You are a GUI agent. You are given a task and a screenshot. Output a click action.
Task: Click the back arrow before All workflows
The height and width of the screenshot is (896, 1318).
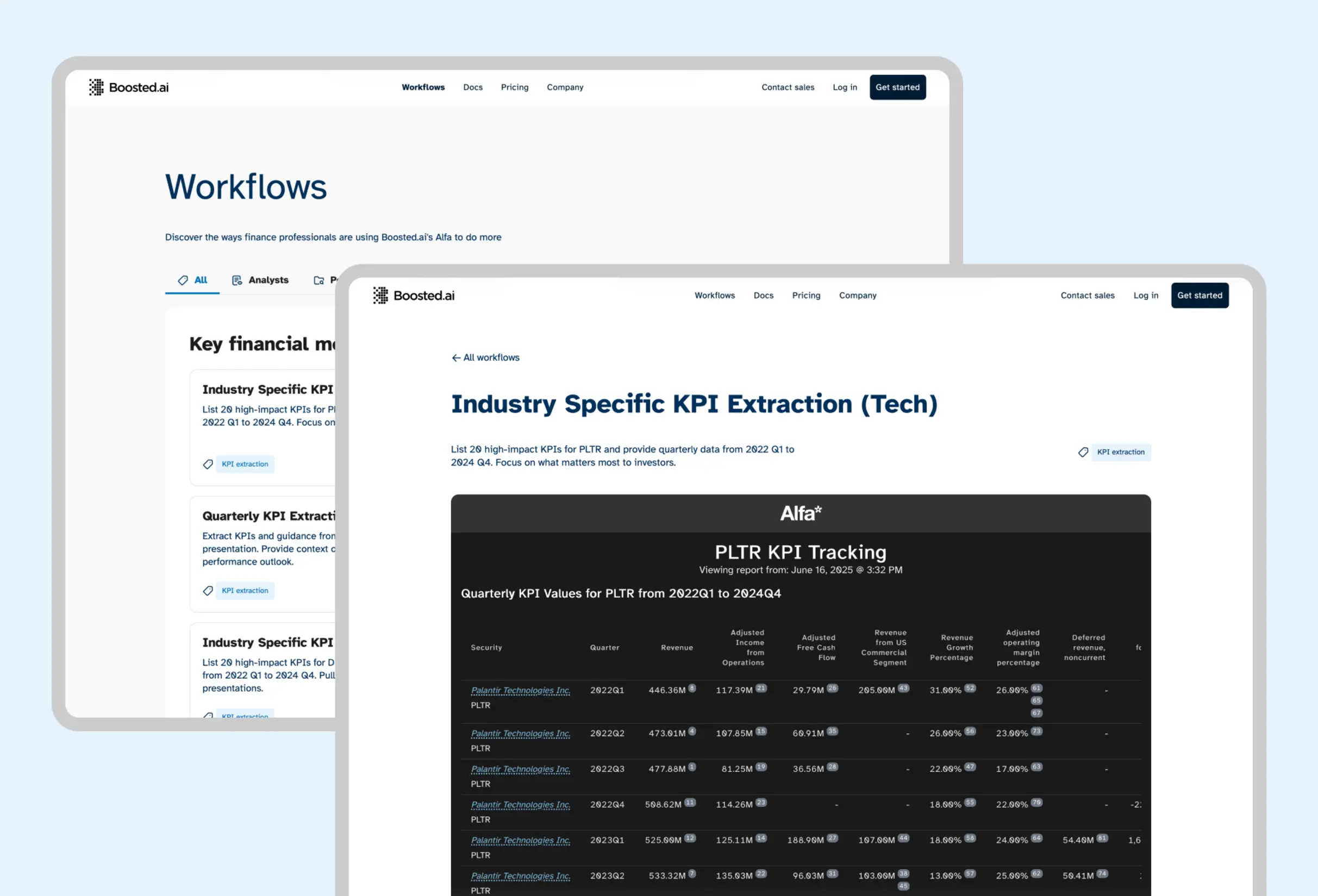(455, 358)
